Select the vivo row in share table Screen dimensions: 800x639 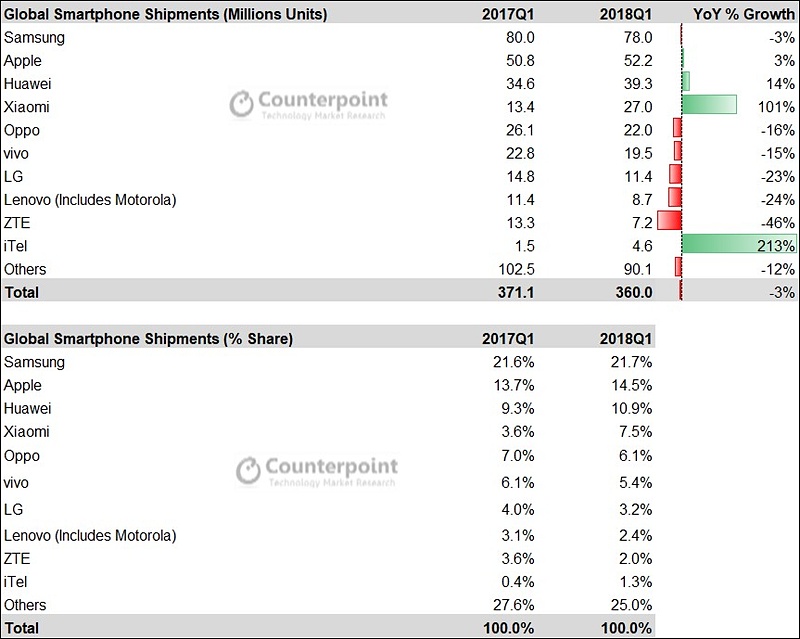329,482
